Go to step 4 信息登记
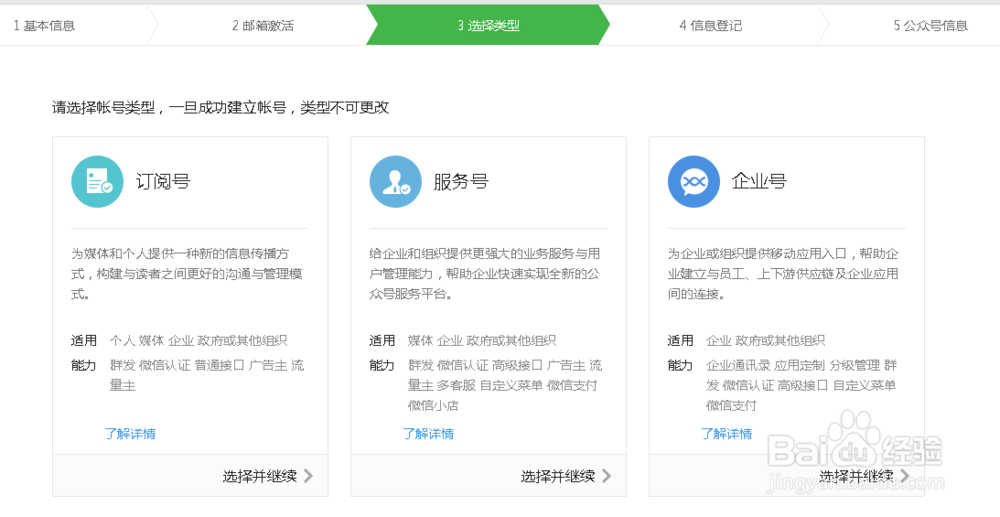 (710, 26)
